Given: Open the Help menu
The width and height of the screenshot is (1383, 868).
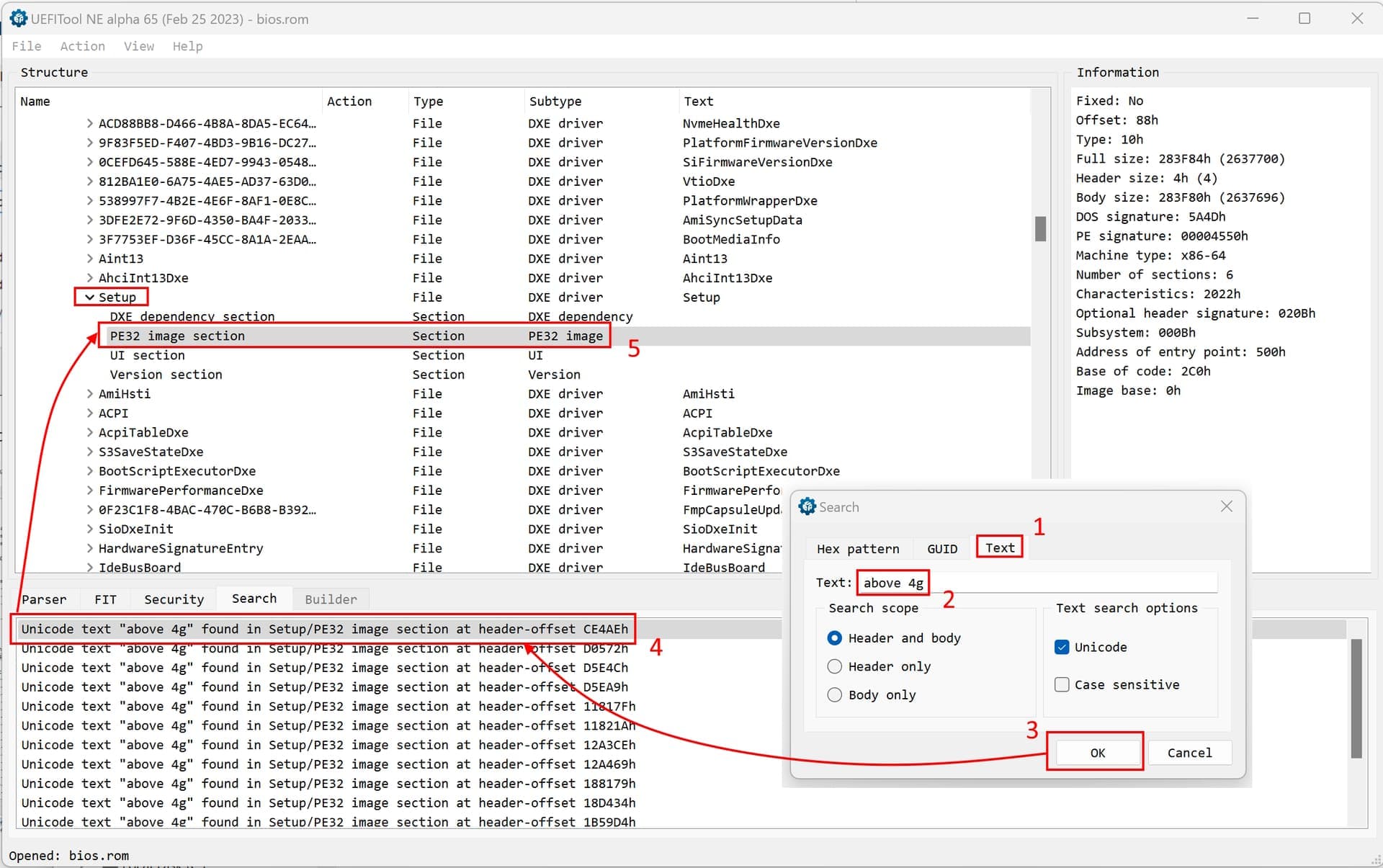Looking at the screenshot, I should click(187, 46).
